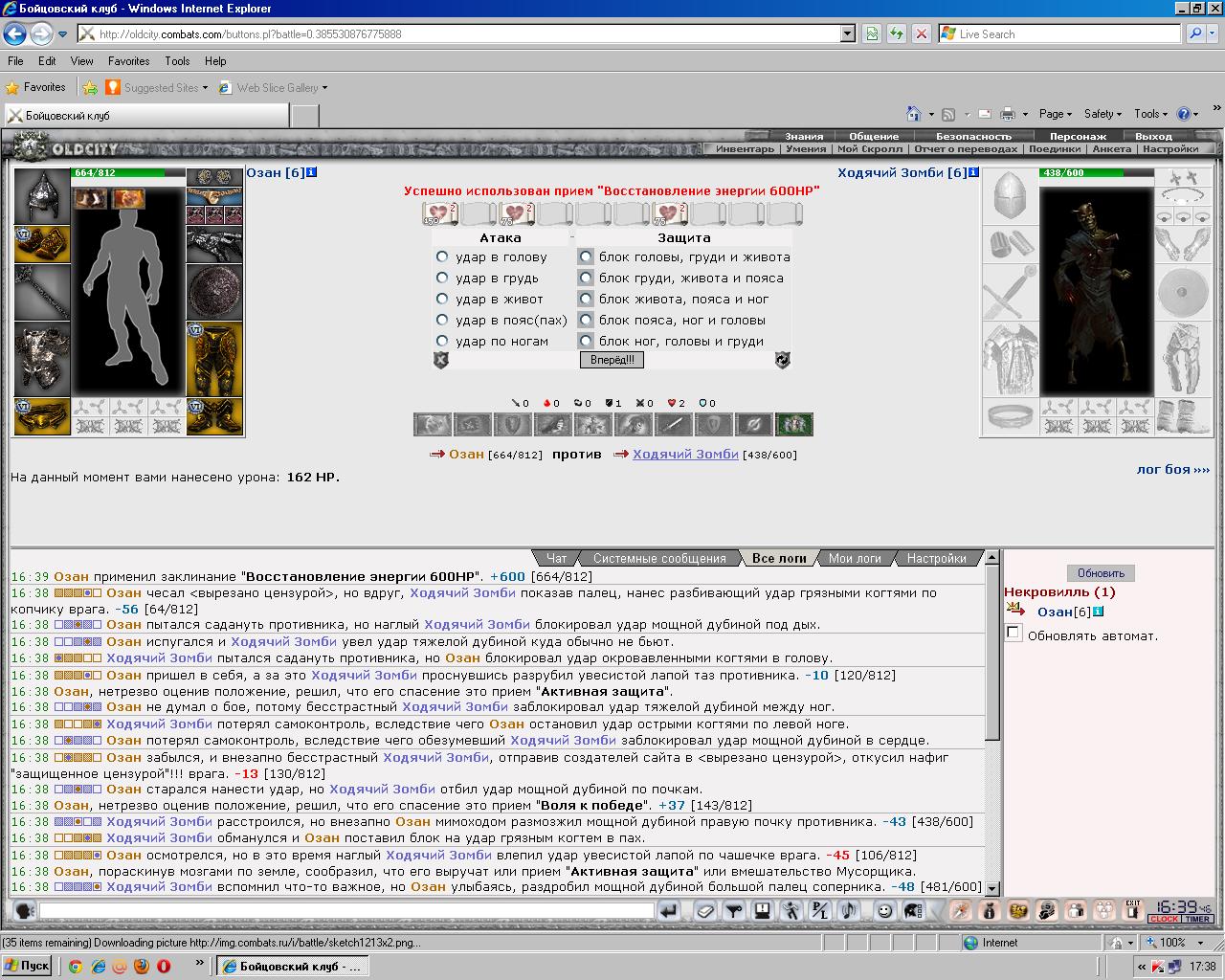
Task: Select attack 'удар в голову'
Action: (x=442, y=256)
